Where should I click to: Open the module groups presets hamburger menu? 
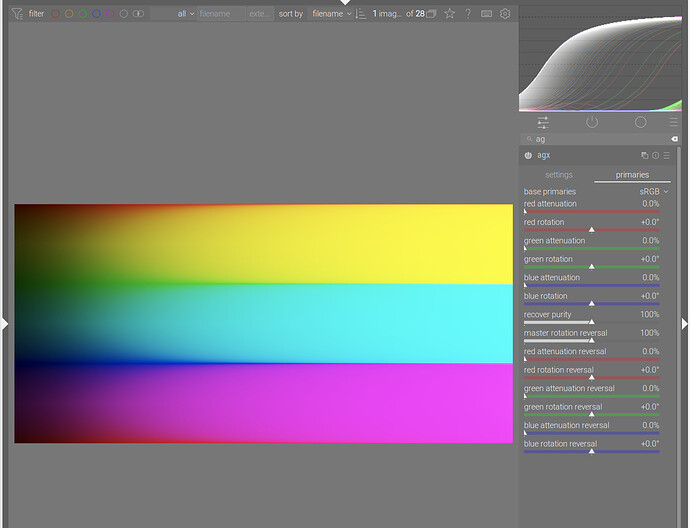(x=674, y=122)
